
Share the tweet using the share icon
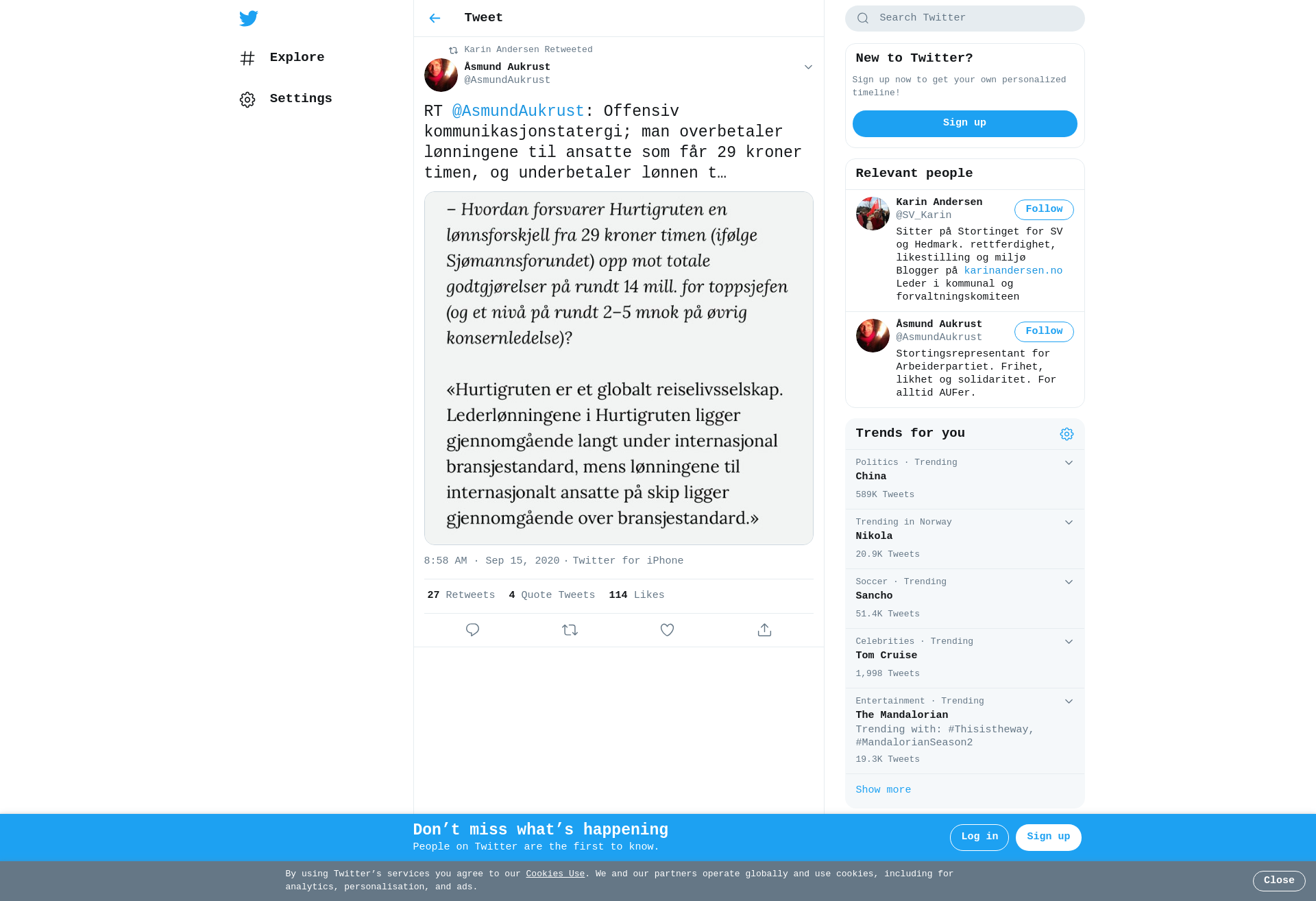click(764, 629)
